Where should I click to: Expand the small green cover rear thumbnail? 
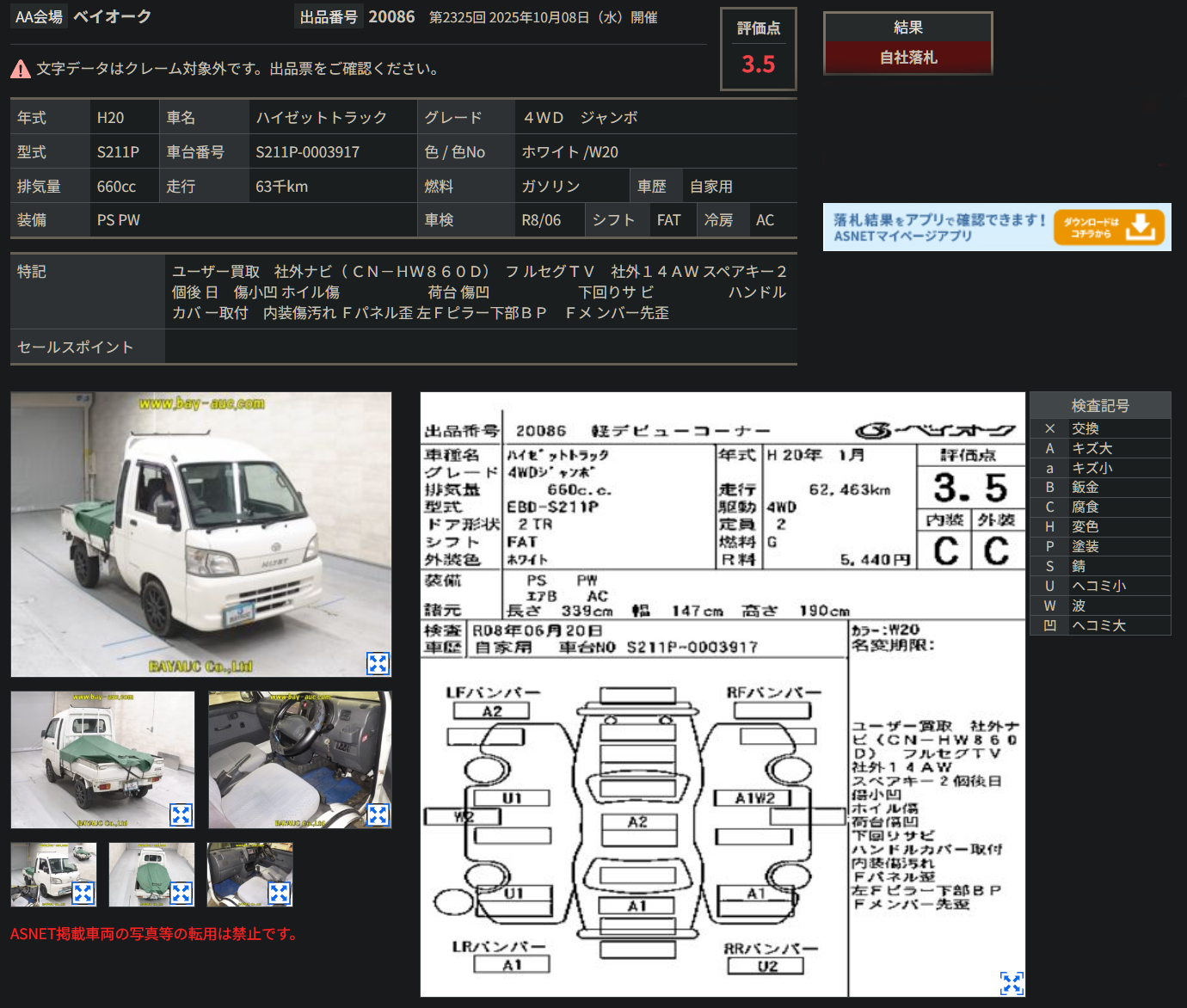(181, 893)
